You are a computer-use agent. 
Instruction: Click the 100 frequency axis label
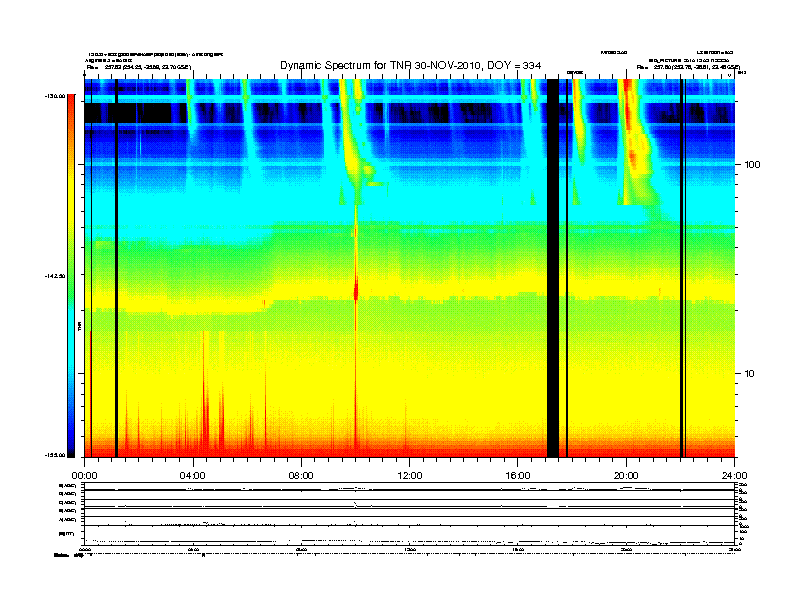[x=752, y=165]
